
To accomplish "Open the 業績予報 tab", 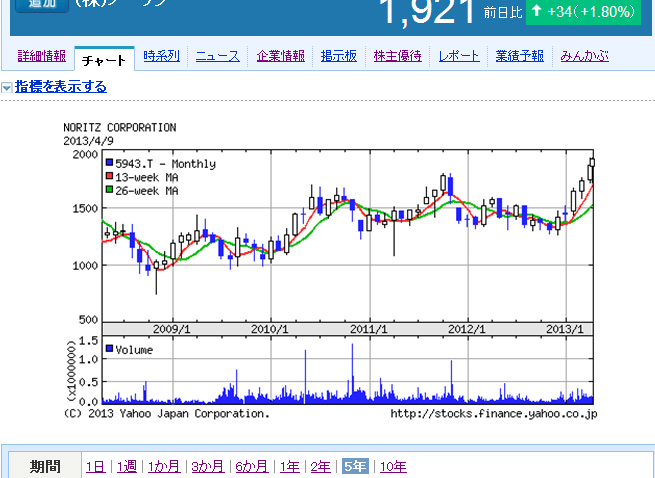I will pyautogui.click(x=520, y=56).
